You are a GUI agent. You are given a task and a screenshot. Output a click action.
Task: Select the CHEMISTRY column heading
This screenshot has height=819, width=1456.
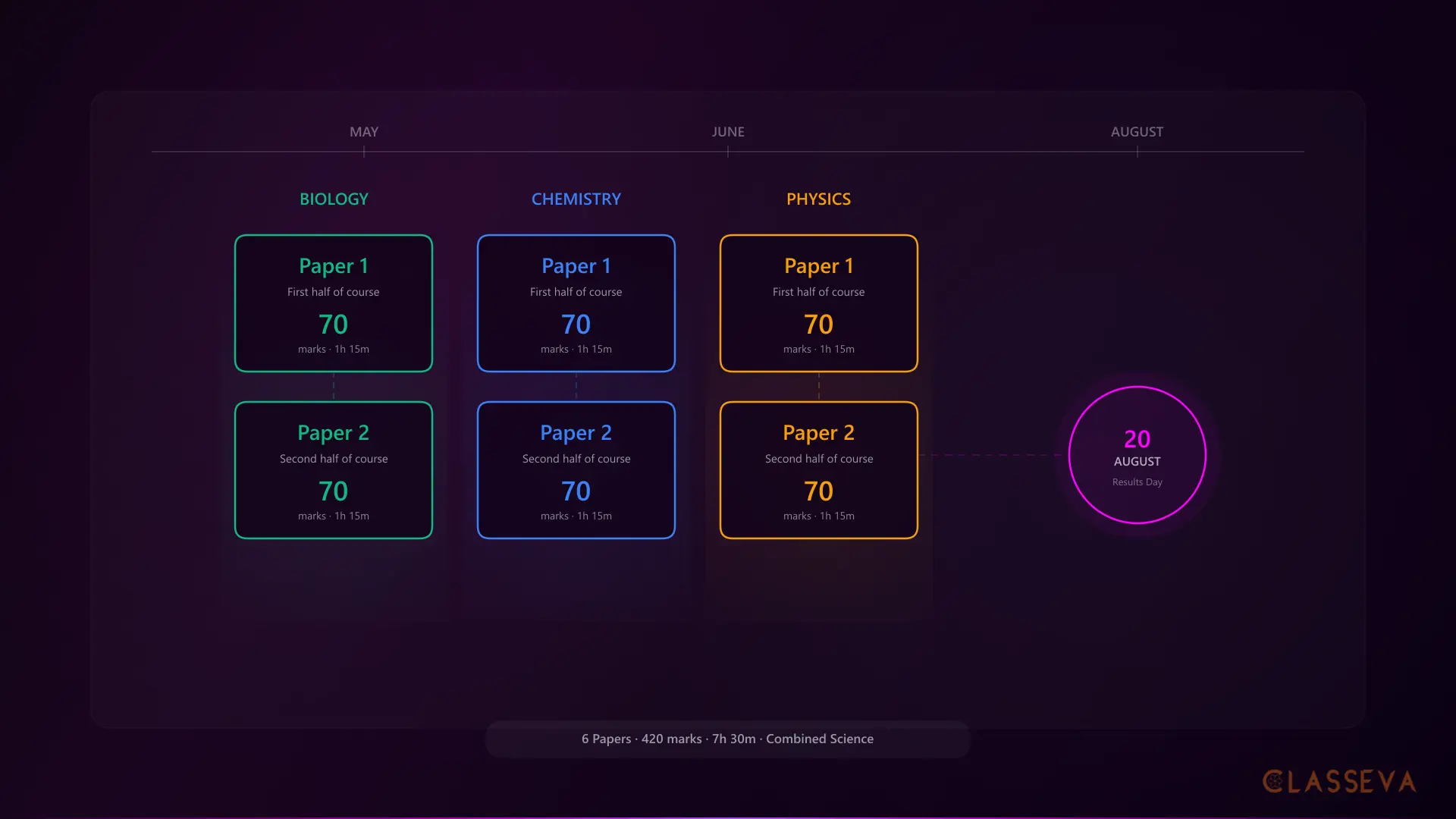(576, 199)
